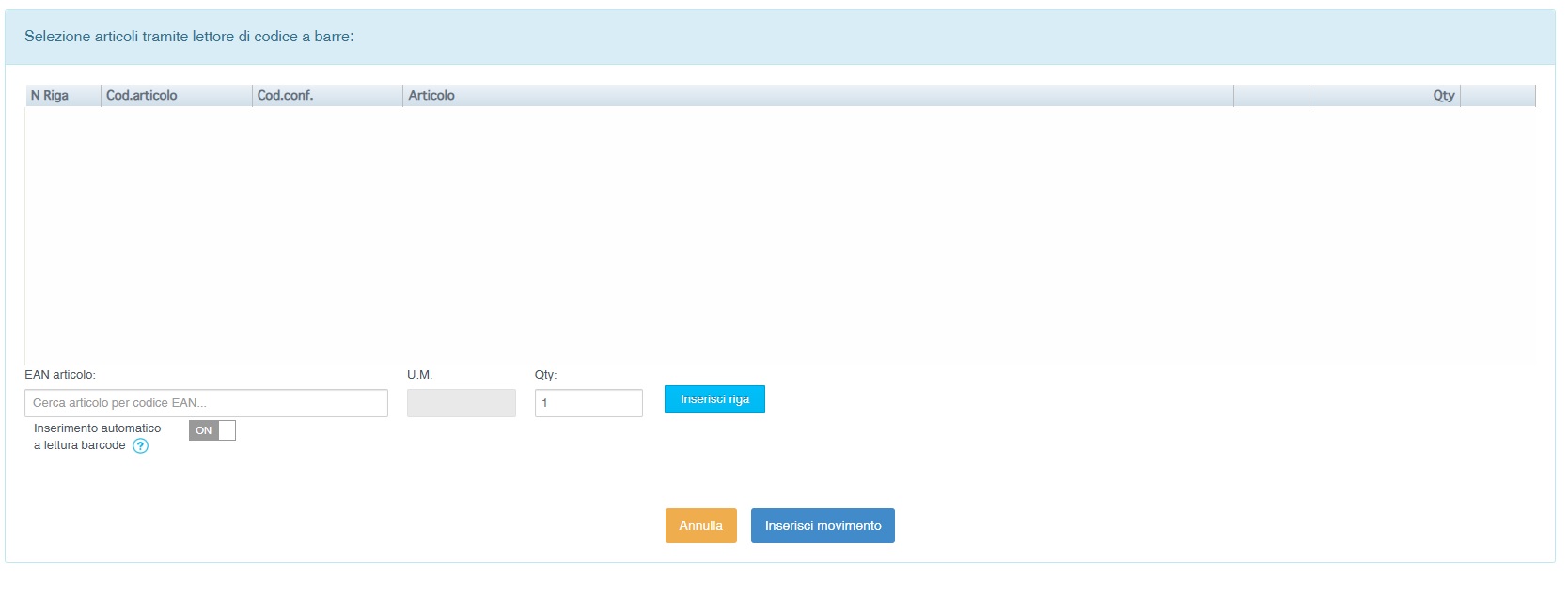1568x591 pixels.
Task: Click the unnamed column header before Qty
Action: coord(1271,96)
